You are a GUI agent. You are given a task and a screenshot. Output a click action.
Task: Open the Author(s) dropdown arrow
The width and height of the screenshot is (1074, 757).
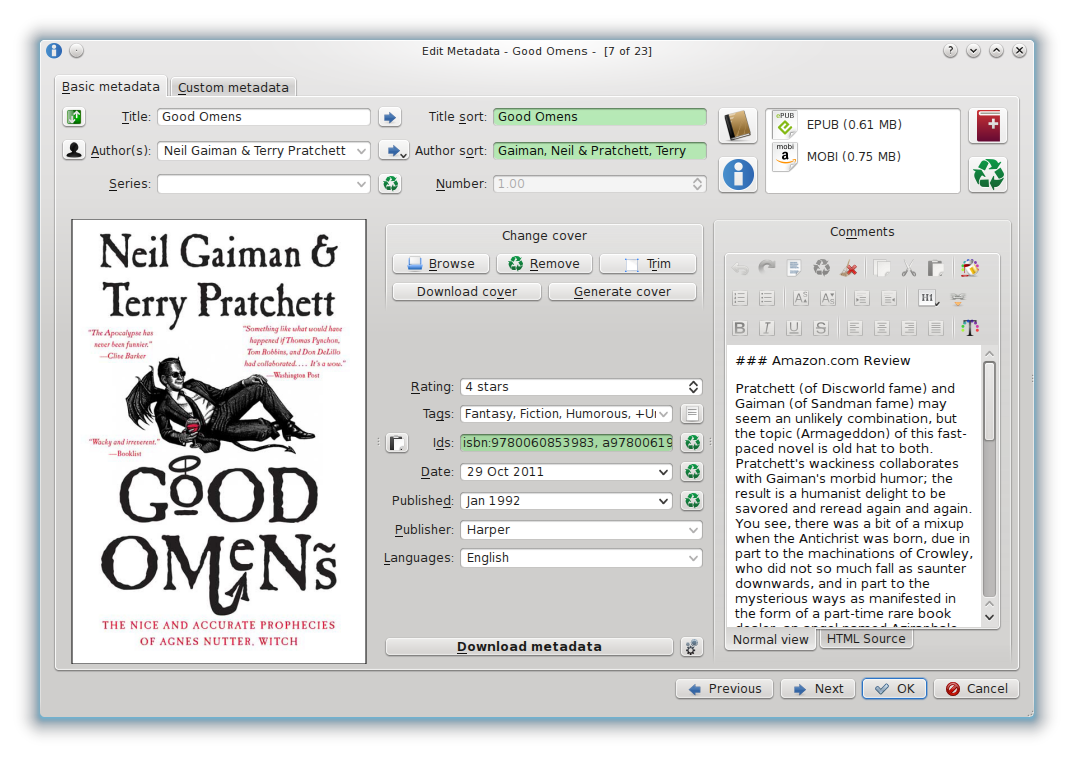click(x=361, y=151)
